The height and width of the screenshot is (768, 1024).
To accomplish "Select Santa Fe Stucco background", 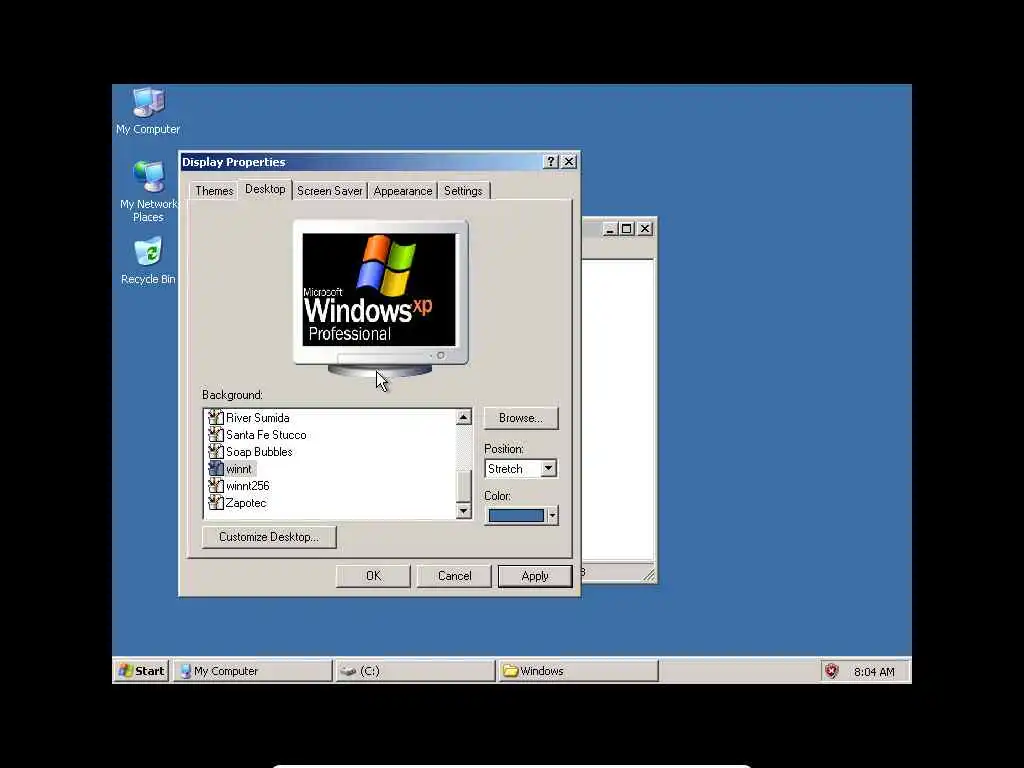I will coord(266,435).
